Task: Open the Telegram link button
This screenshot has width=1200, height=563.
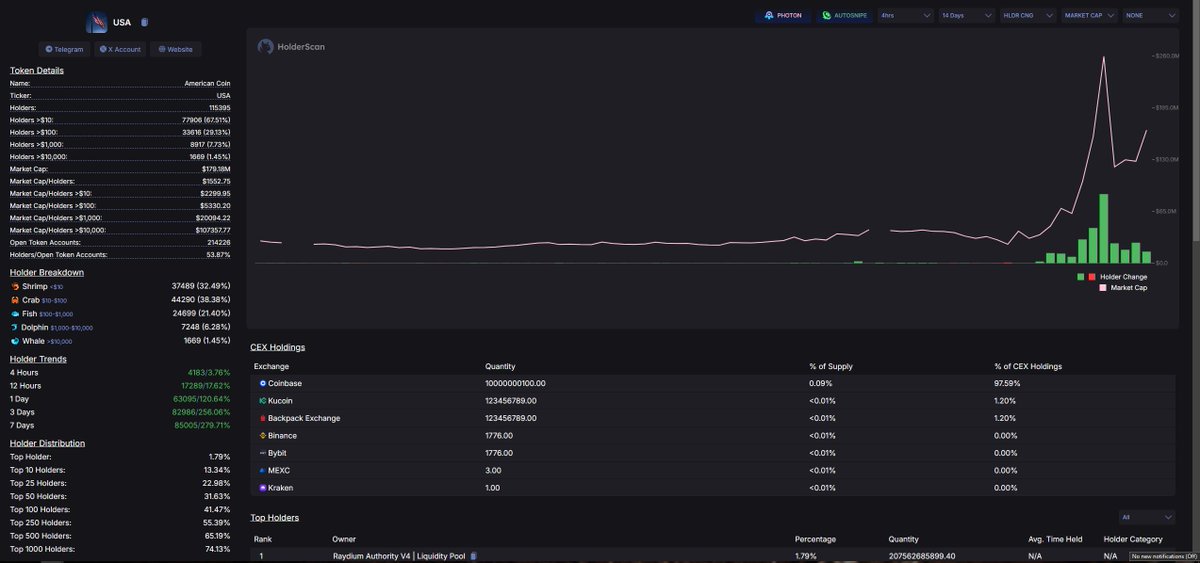Action: point(65,49)
